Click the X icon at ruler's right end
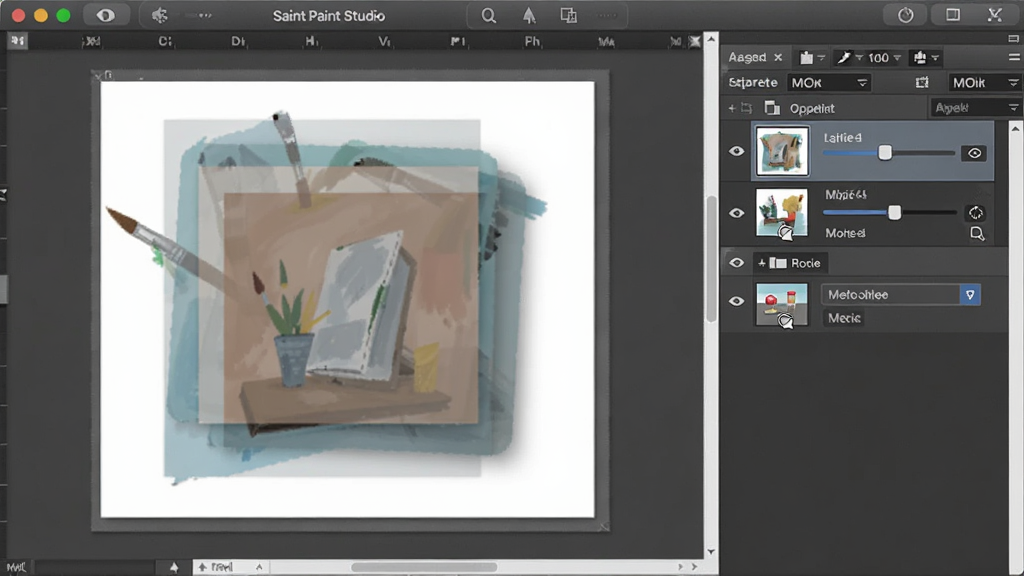Image resolution: width=1024 pixels, height=576 pixels. click(x=695, y=42)
